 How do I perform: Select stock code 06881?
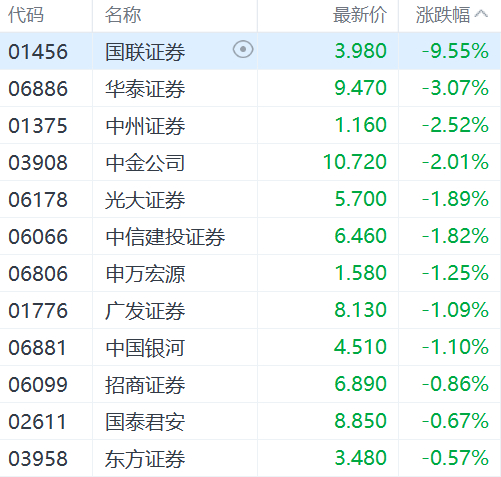tap(37, 348)
